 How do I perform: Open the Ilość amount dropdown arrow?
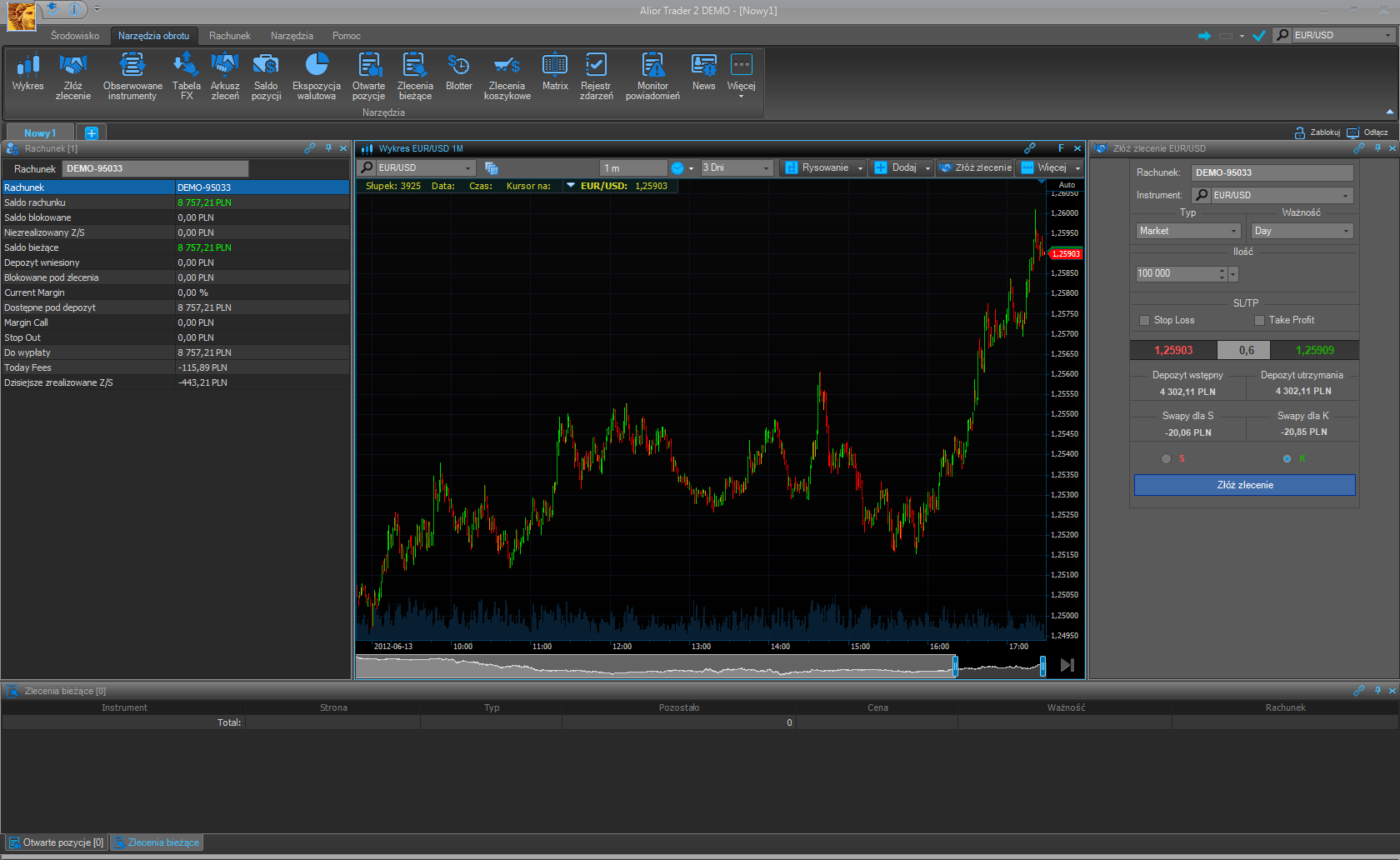1233,274
